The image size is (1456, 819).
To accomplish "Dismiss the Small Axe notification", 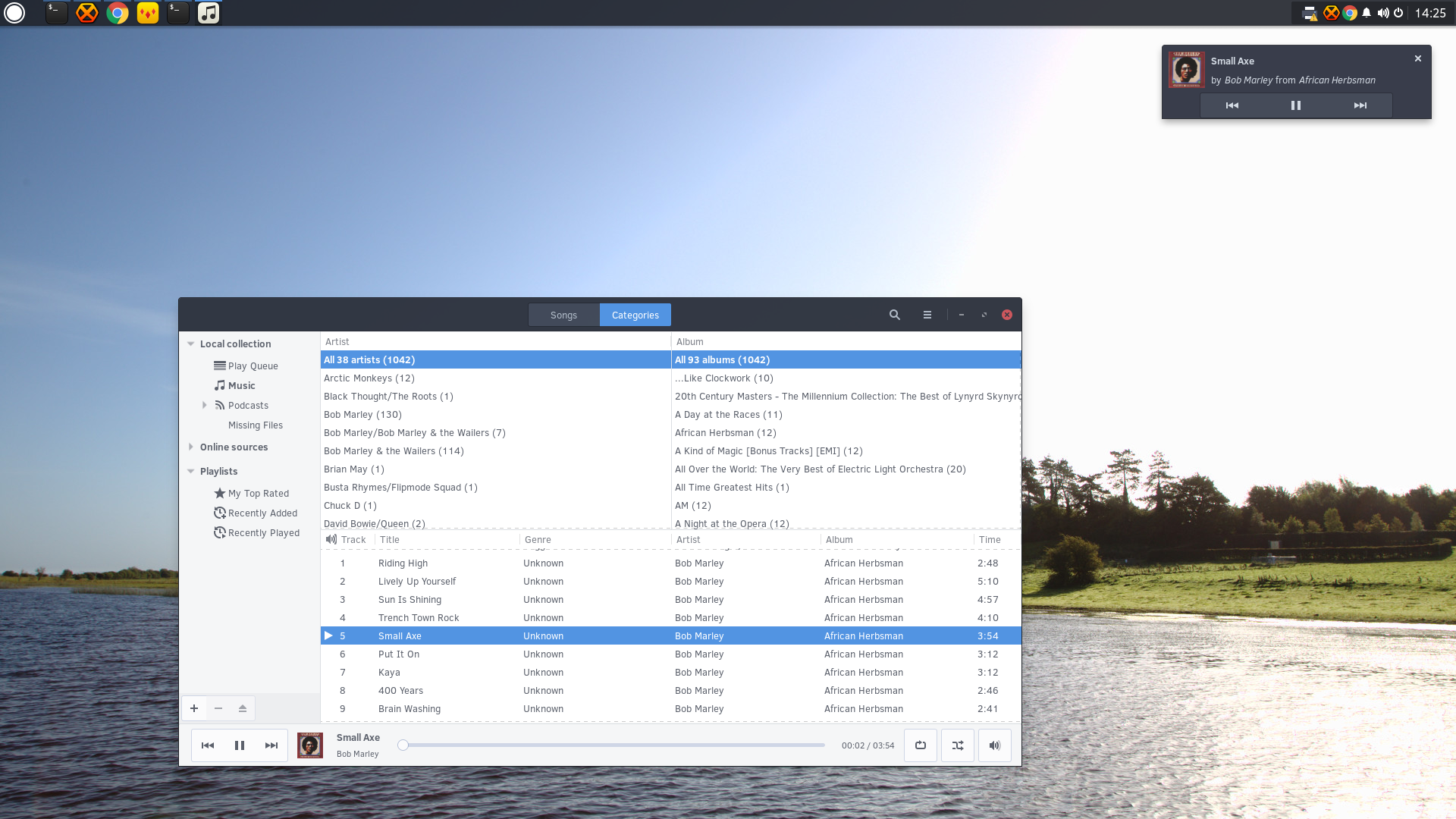I will [x=1417, y=58].
